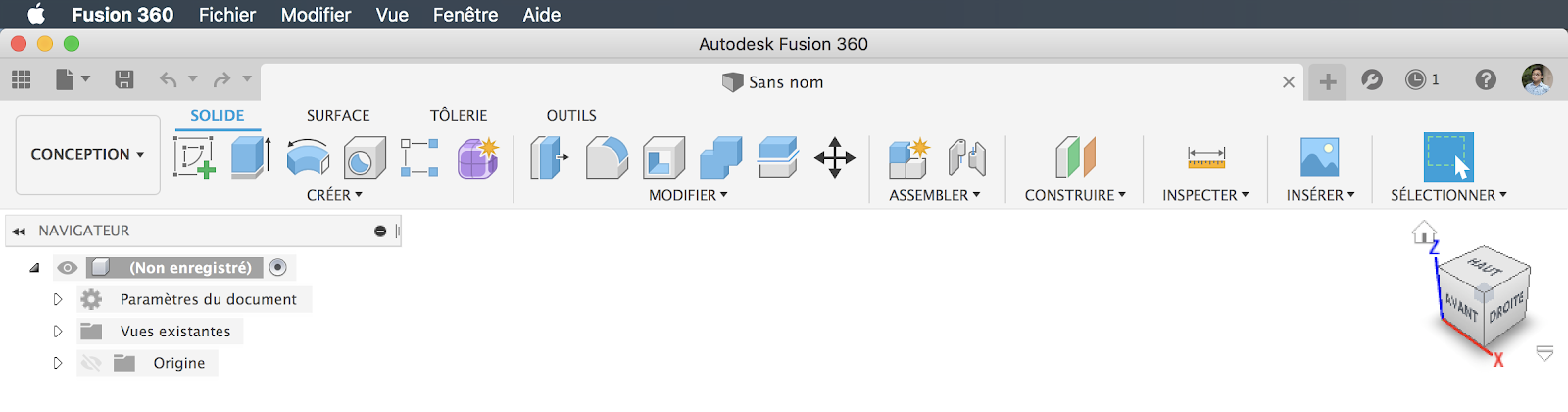Open the MODIFIER dropdown menu
1568x412 pixels.
[688, 195]
